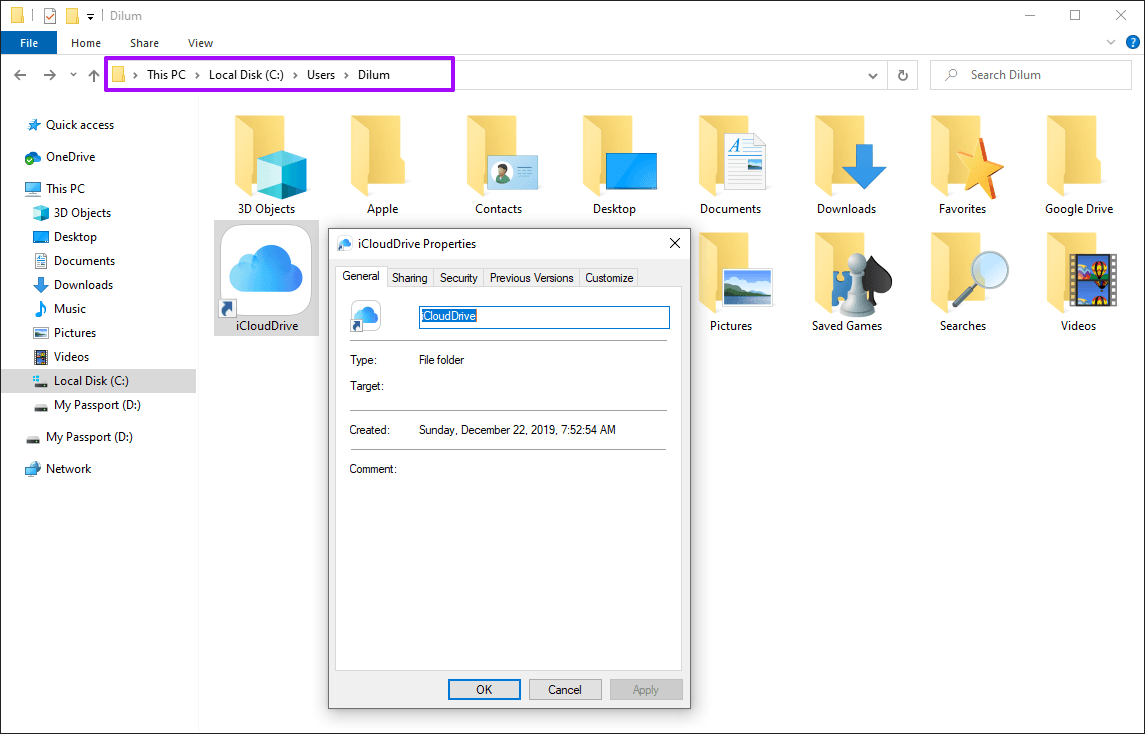The image size is (1145, 734).
Task: Go up one folder level
Action: coord(93,74)
